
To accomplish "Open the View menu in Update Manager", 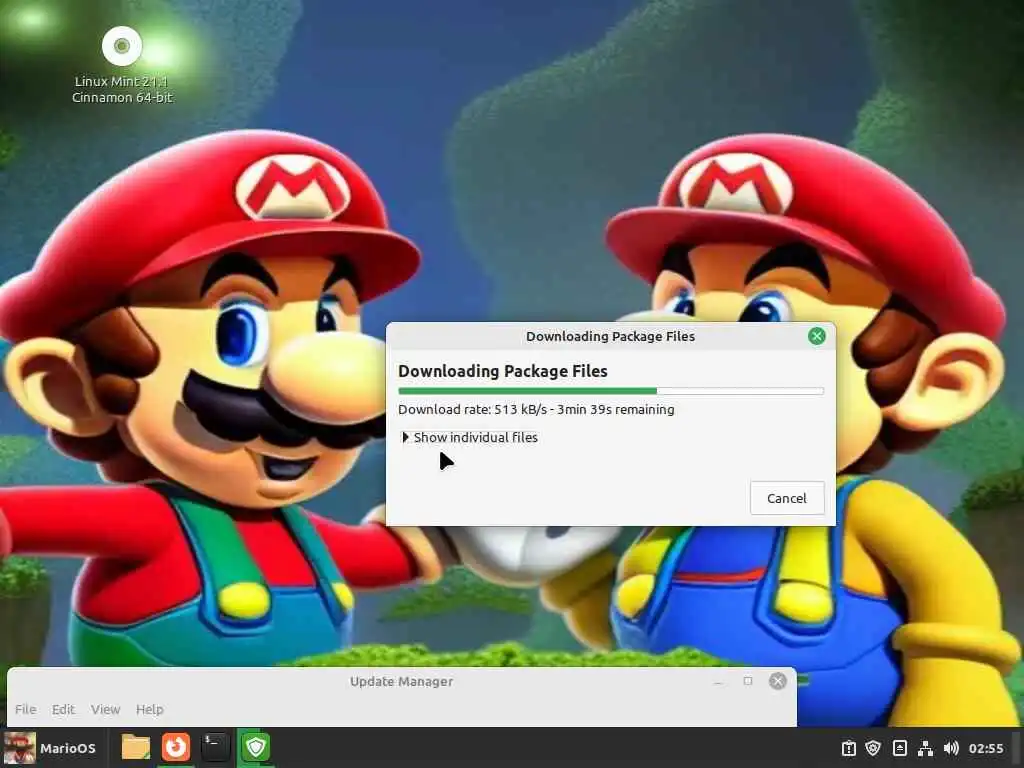I will click(x=105, y=709).
